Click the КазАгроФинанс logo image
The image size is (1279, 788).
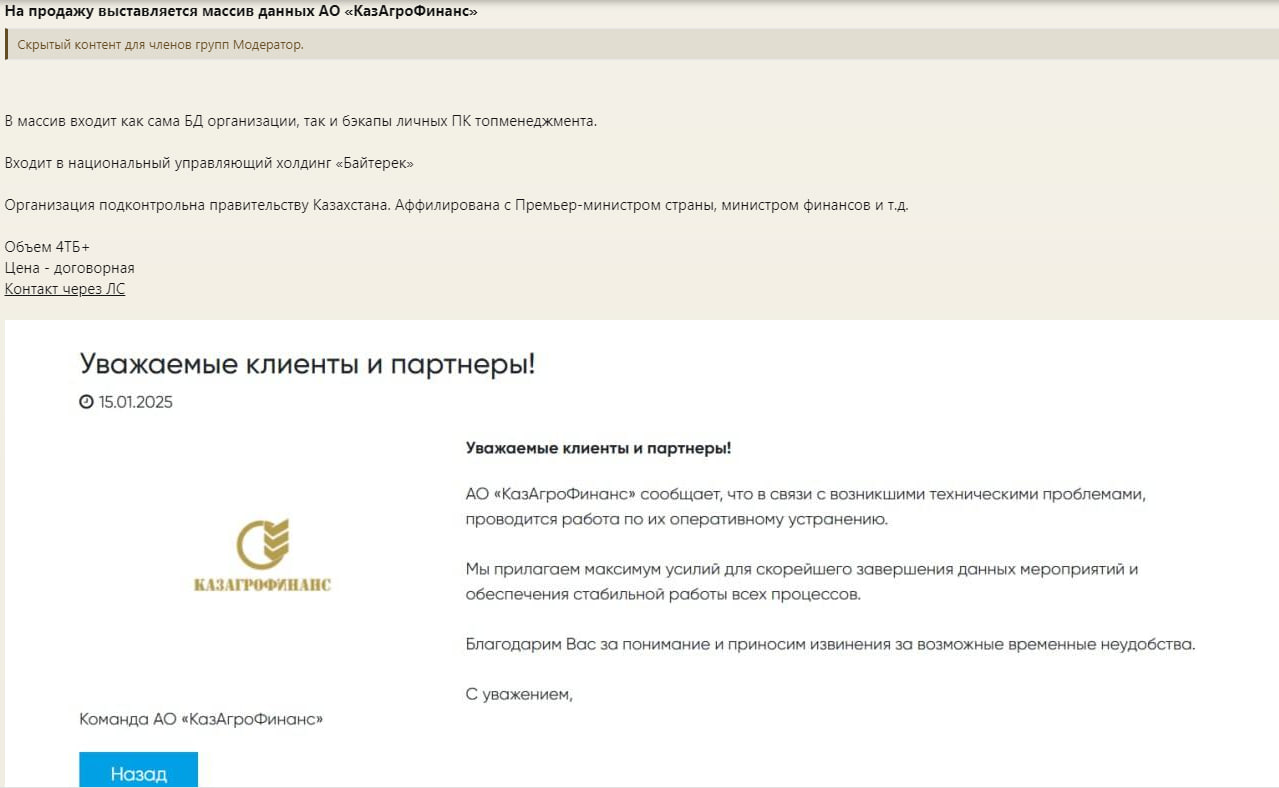(x=263, y=555)
